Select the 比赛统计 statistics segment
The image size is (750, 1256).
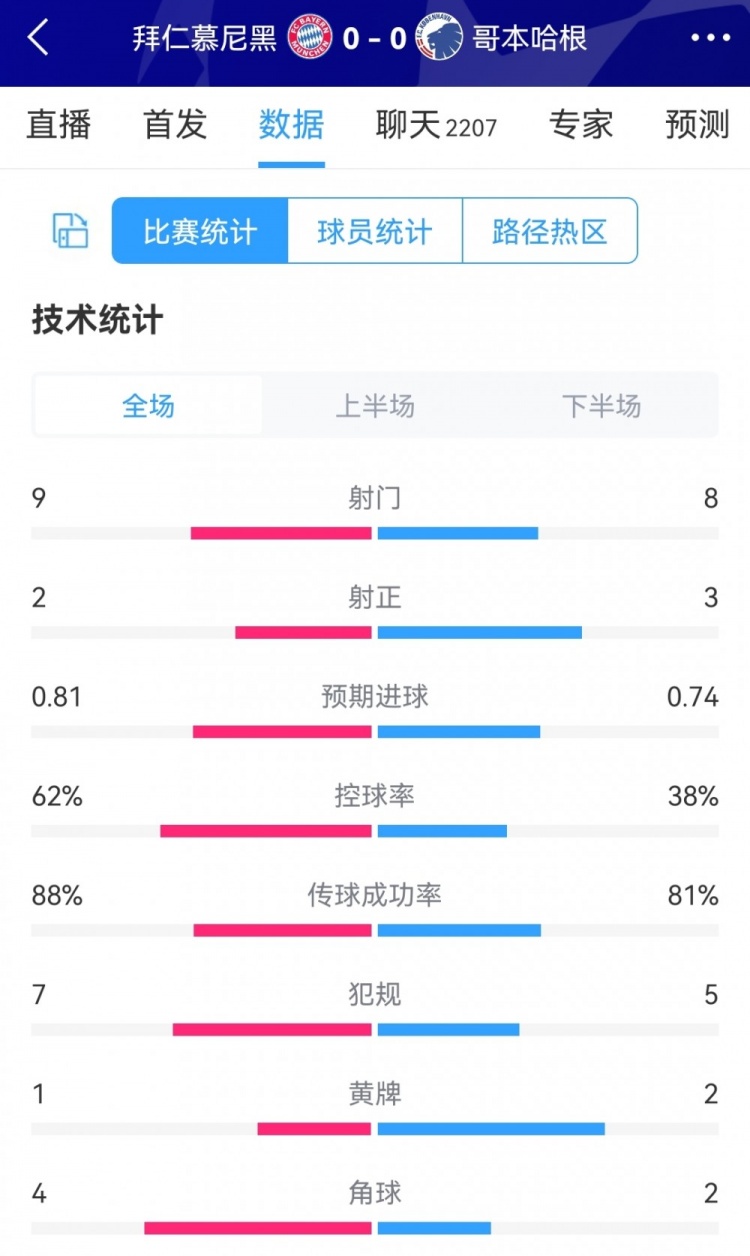198,231
